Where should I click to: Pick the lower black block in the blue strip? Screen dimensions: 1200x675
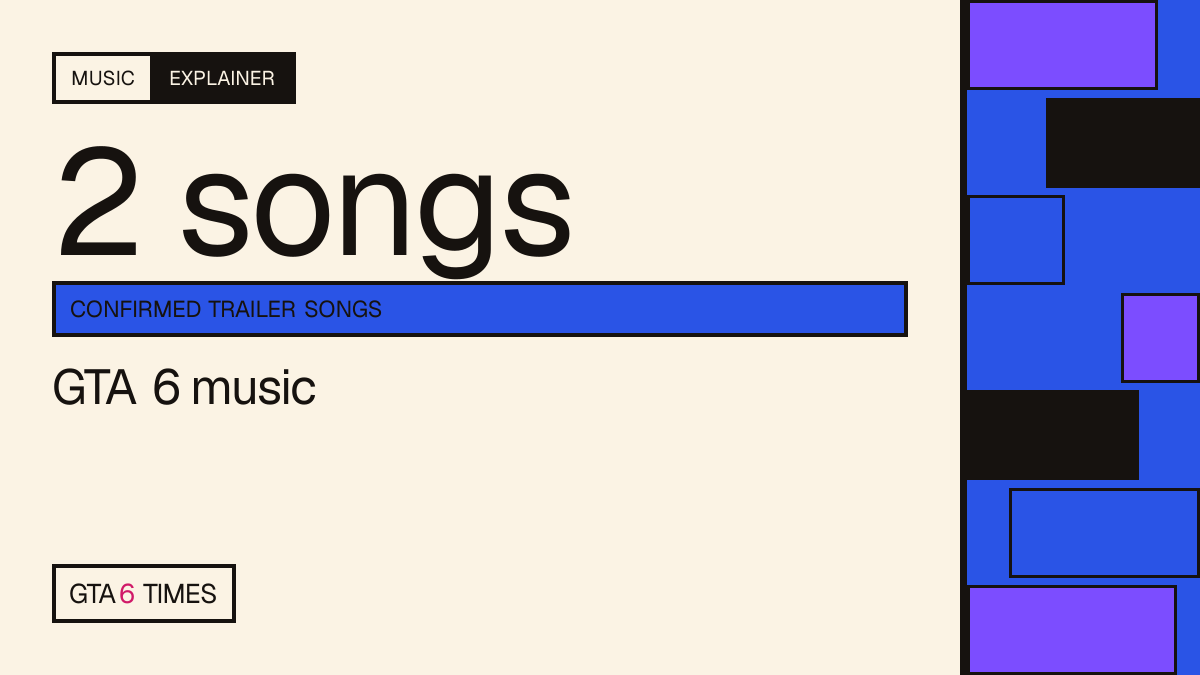(1053, 435)
